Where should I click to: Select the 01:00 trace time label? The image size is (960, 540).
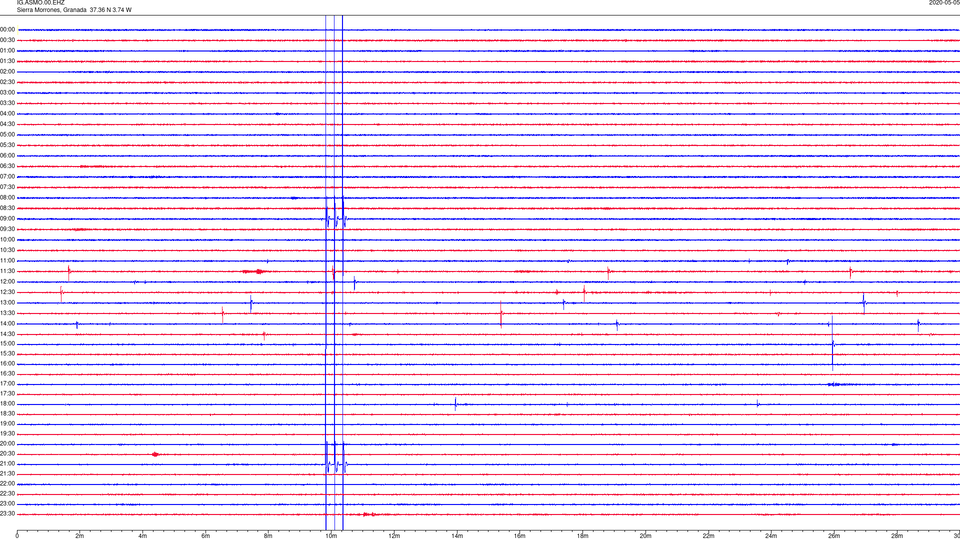point(7,51)
